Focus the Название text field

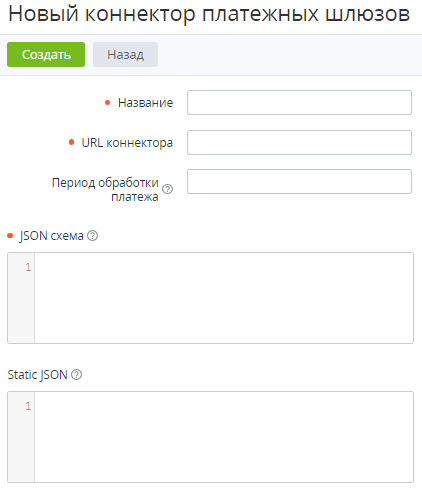click(x=299, y=102)
